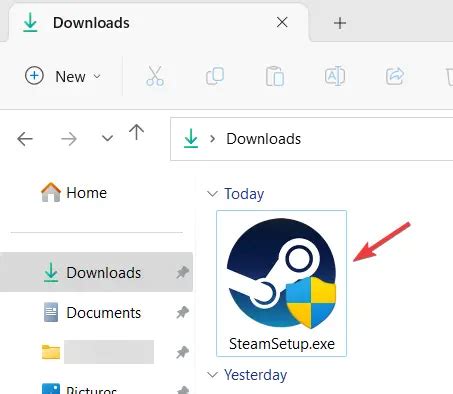Click the Rename icon in toolbar
The width and height of the screenshot is (453, 394).
335,76
